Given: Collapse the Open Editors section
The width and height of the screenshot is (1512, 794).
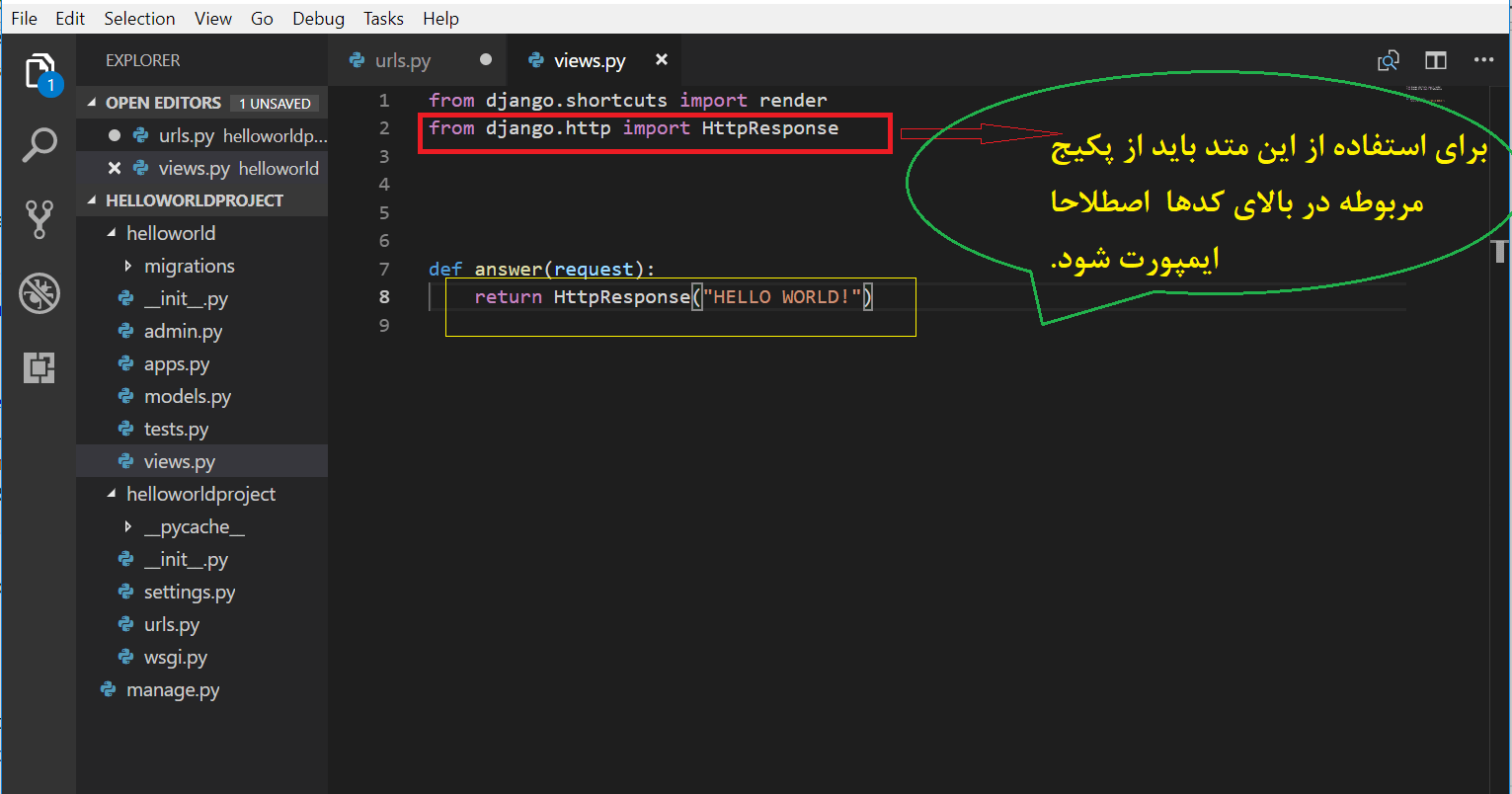Looking at the screenshot, I should (201, 103).
